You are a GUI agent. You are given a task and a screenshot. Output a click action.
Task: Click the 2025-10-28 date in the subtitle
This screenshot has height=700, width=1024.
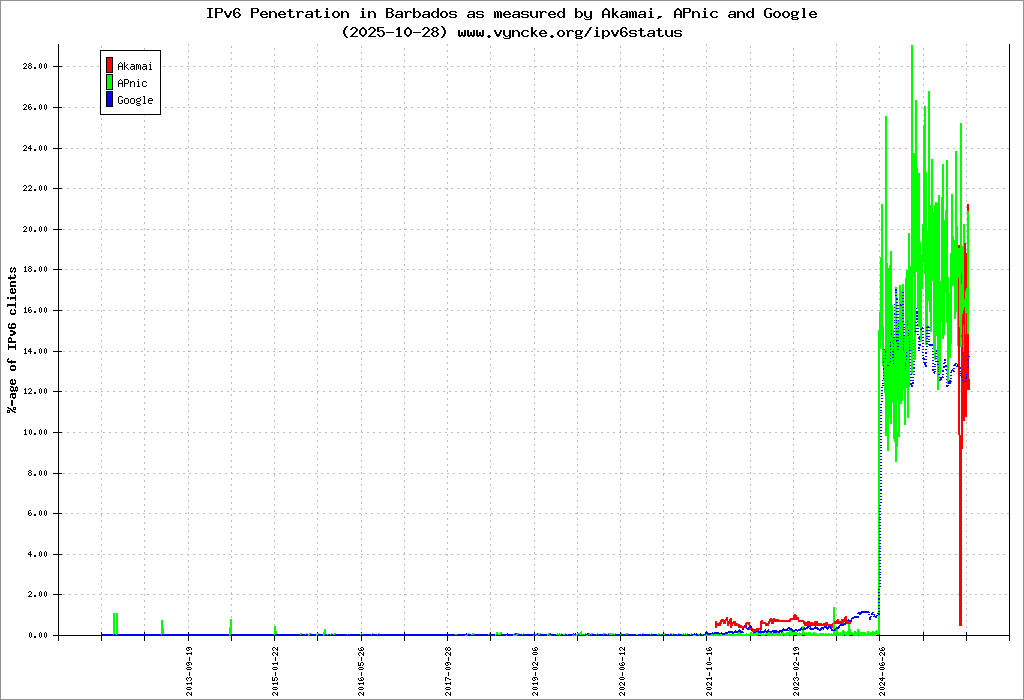398,32
